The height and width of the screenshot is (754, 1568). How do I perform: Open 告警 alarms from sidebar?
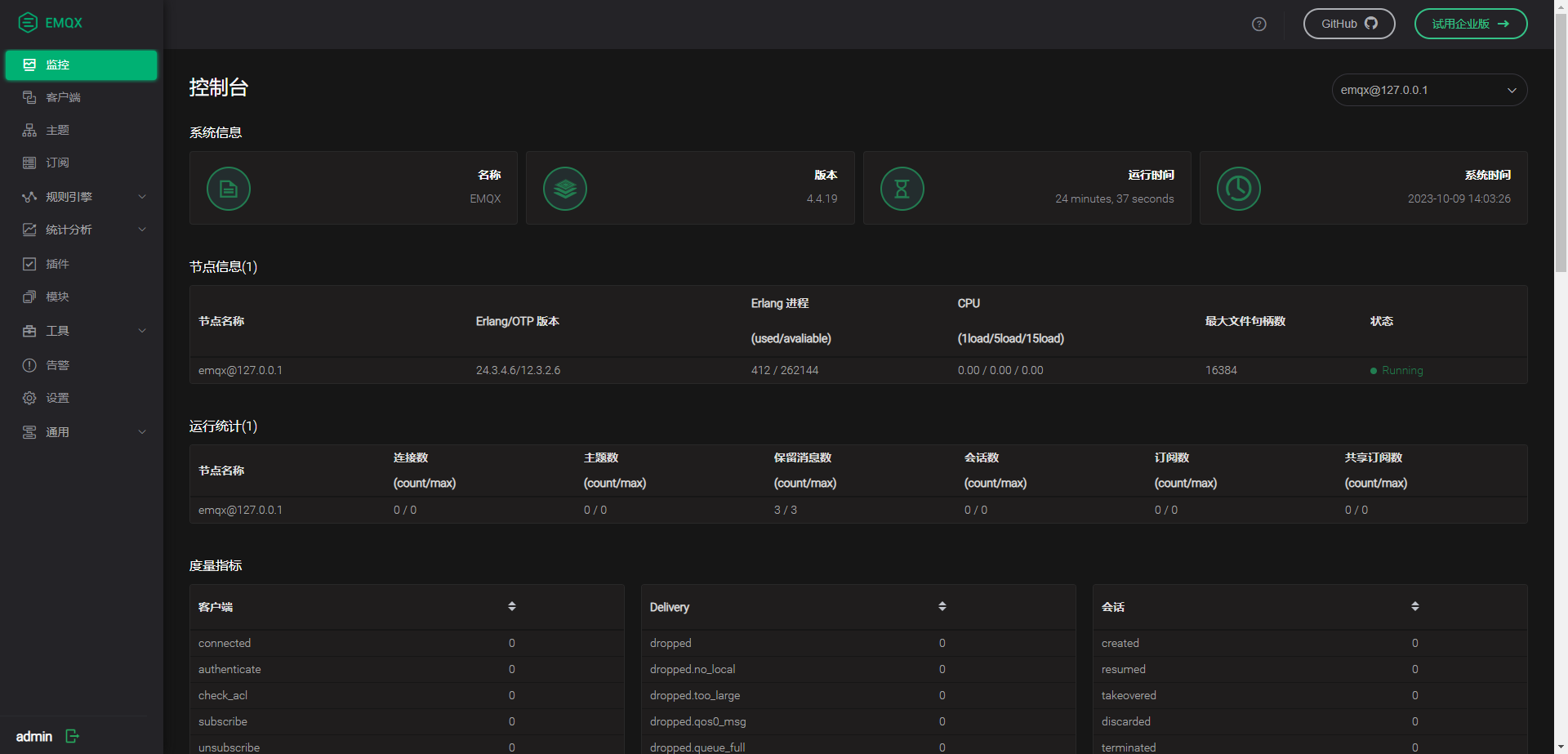point(57,365)
